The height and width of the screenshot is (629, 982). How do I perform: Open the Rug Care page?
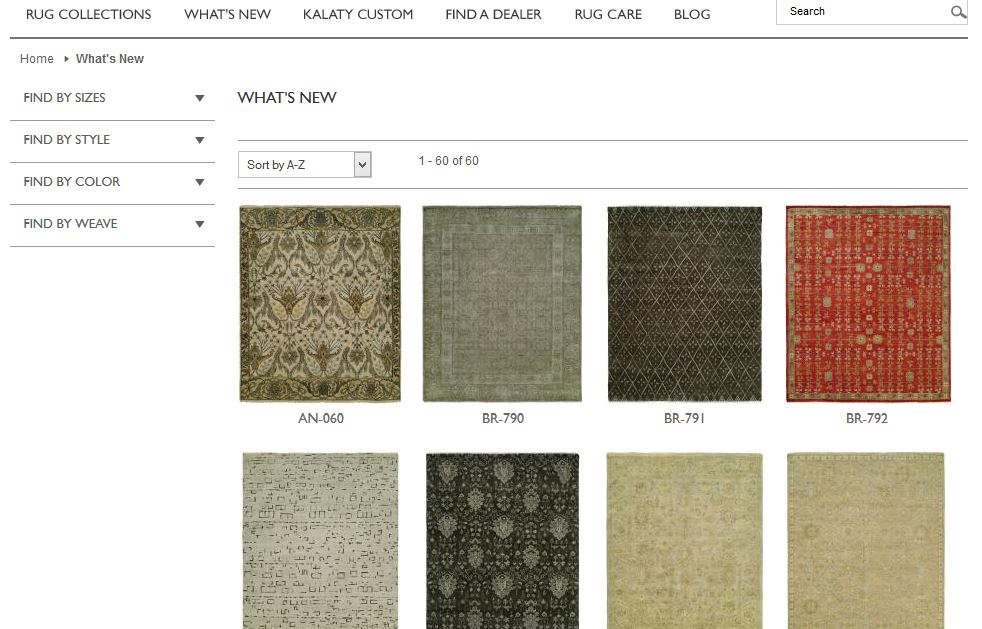coord(608,14)
